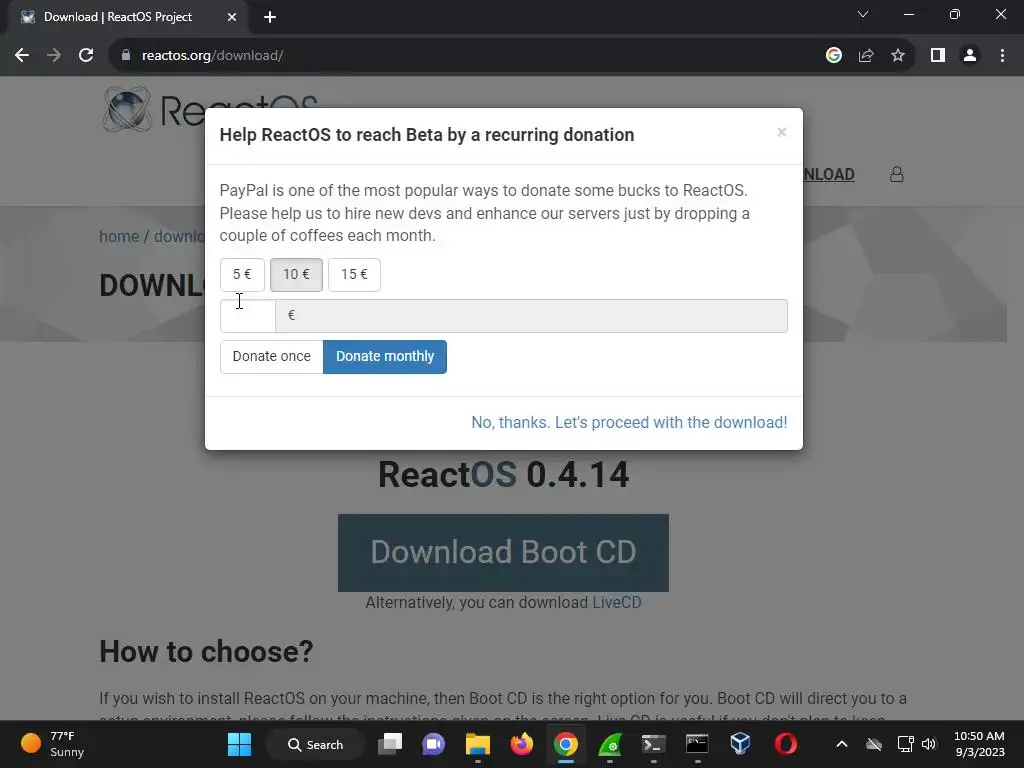Open the Google icon in the address bar
The image size is (1024, 768).
[834, 56]
